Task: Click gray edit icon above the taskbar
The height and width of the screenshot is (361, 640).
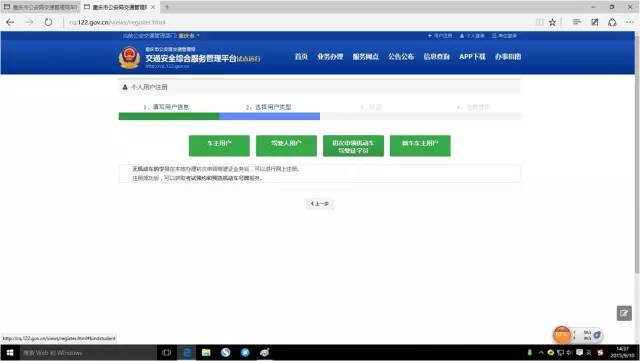Action: click(x=624, y=313)
